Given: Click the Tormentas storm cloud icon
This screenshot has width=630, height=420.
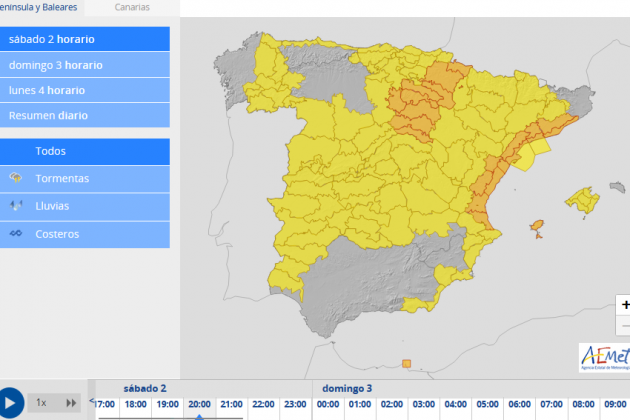Looking at the screenshot, I should [15, 178].
